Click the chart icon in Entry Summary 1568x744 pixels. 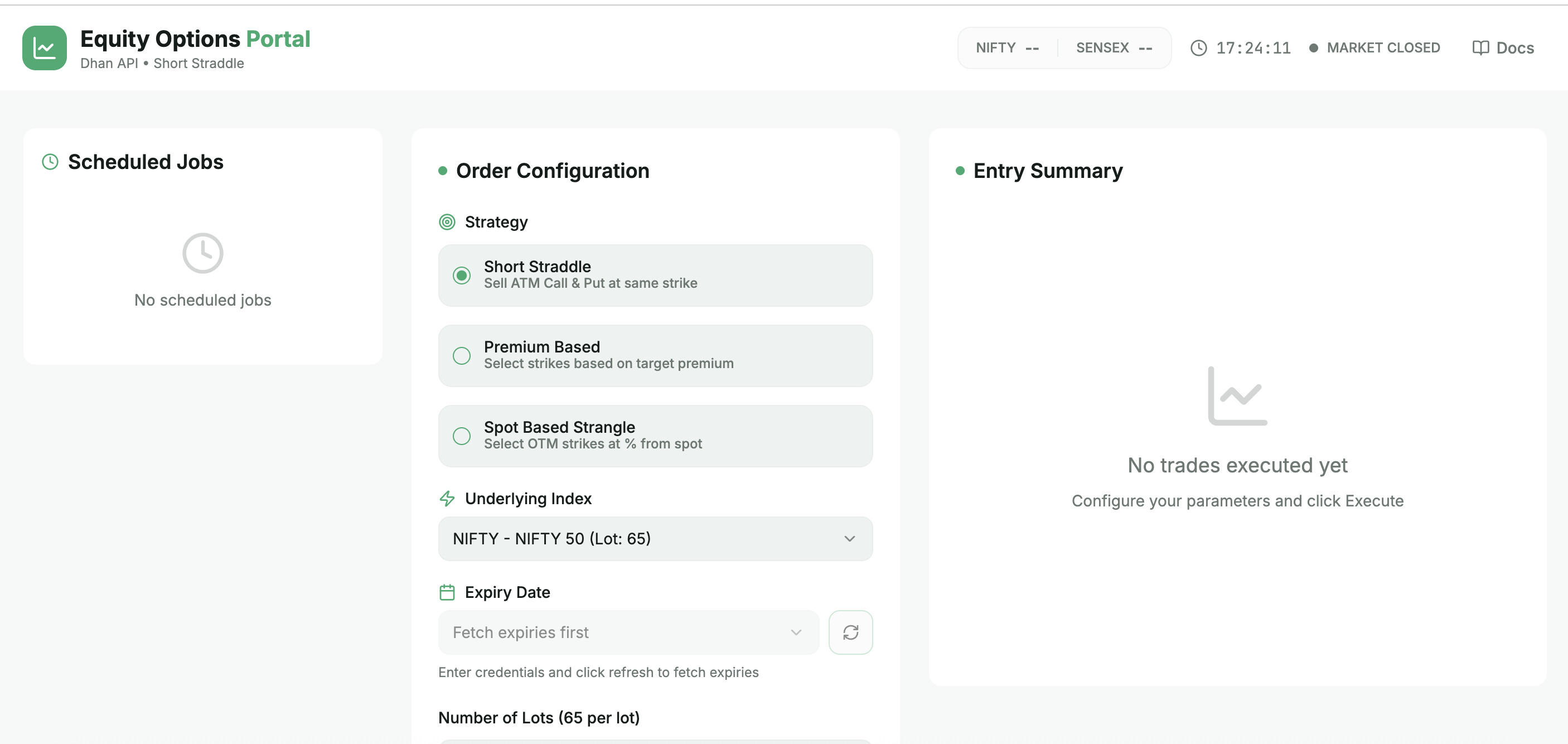click(1237, 396)
